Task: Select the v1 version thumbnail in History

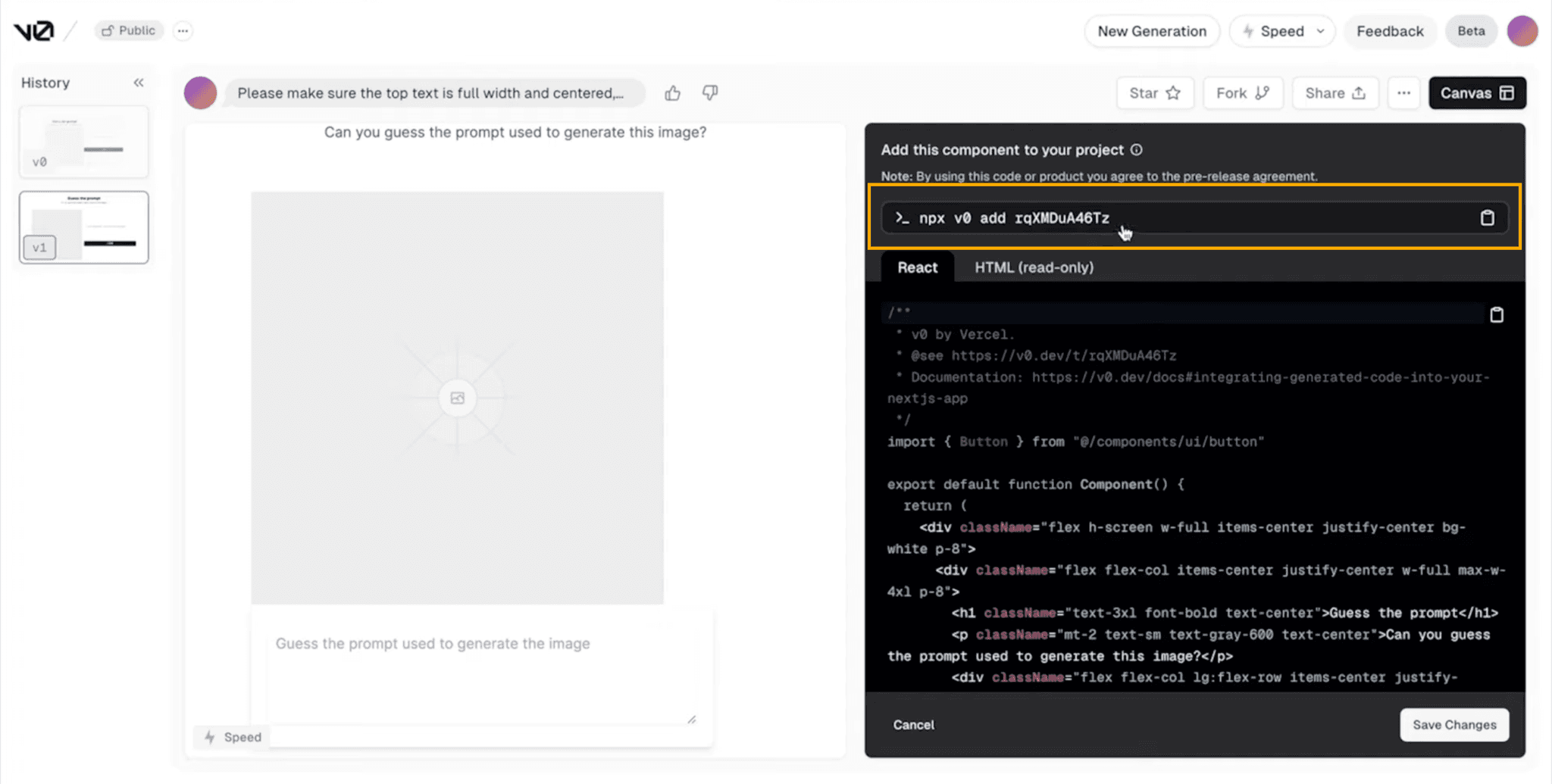Action: tap(83, 227)
